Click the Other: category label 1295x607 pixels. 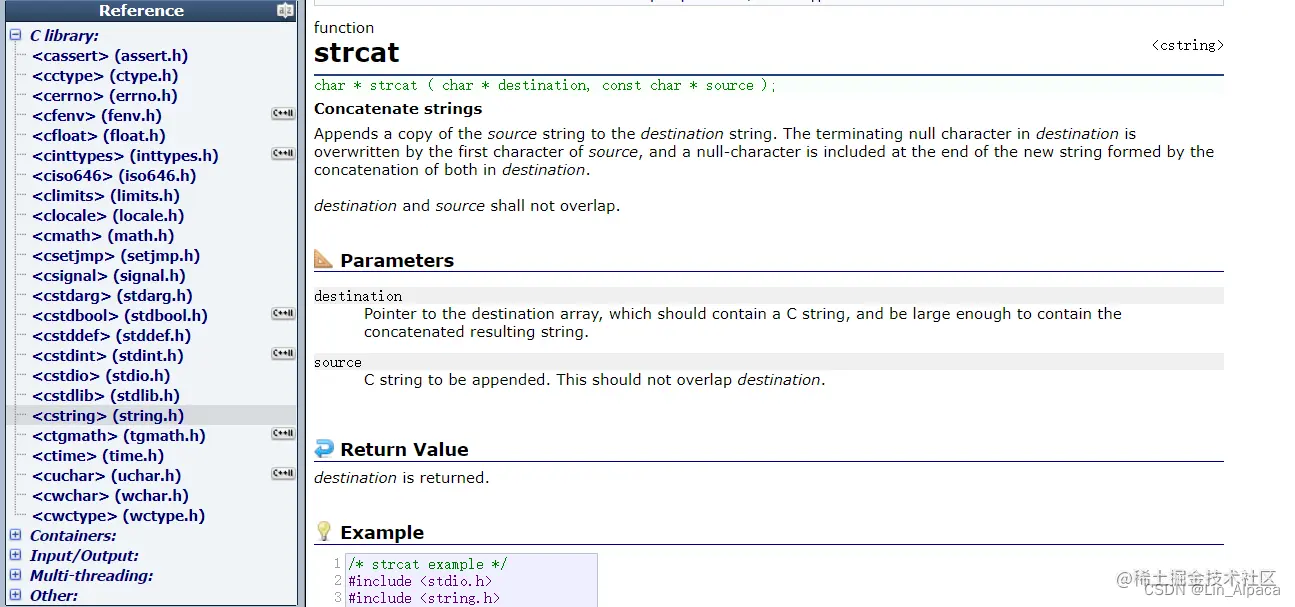(x=54, y=596)
